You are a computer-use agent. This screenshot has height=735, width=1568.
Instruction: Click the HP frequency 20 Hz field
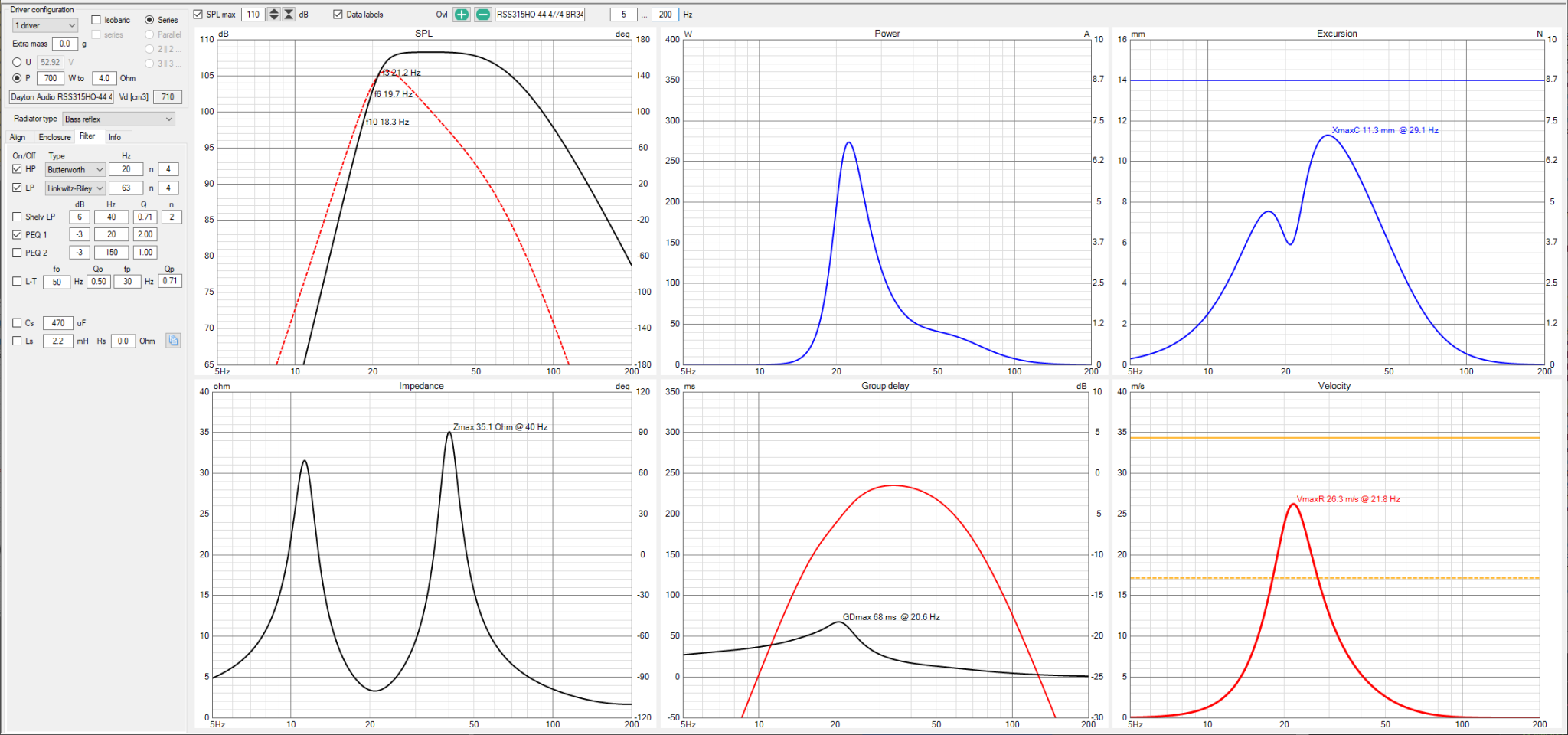pyautogui.click(x=126, y=169)
